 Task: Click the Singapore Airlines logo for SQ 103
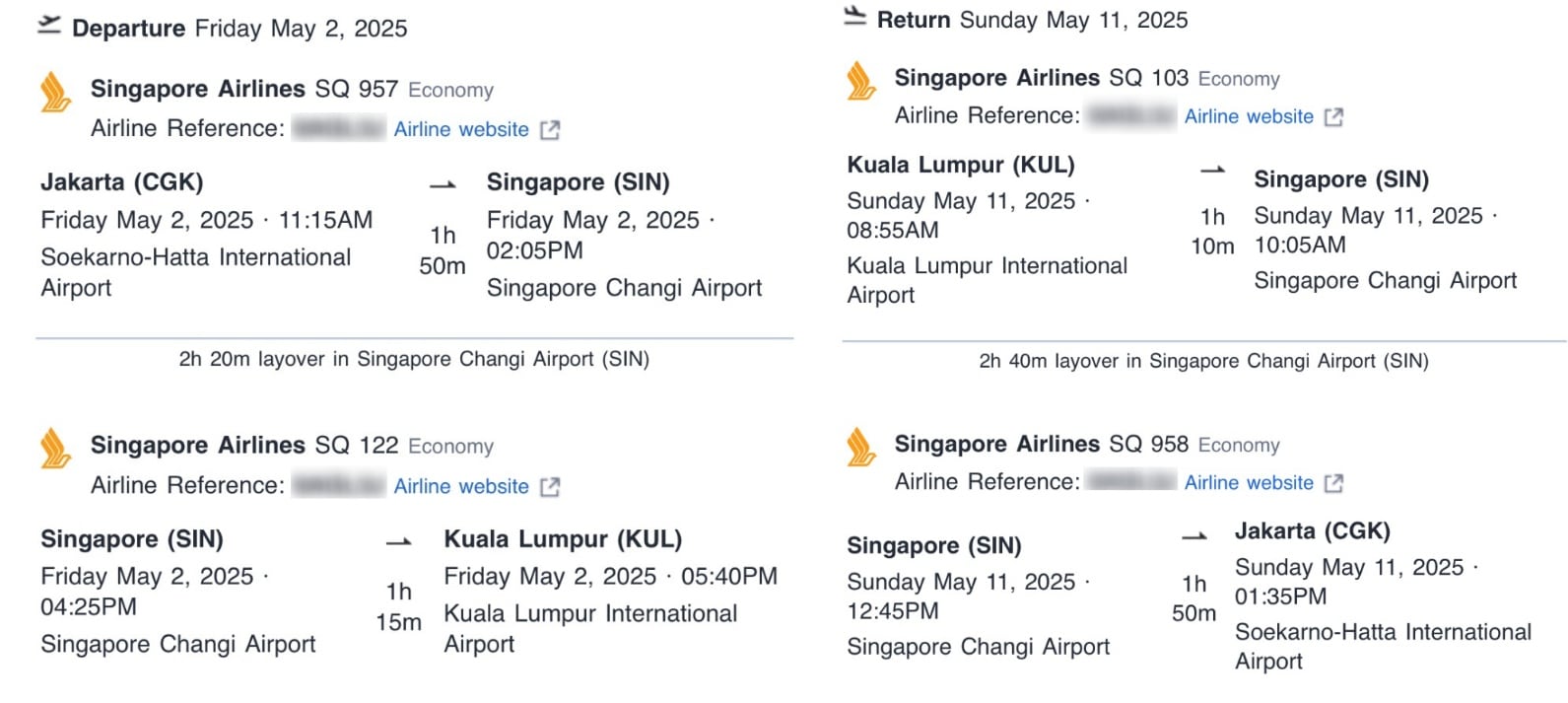pyautogui.click(x=860, y=78)
